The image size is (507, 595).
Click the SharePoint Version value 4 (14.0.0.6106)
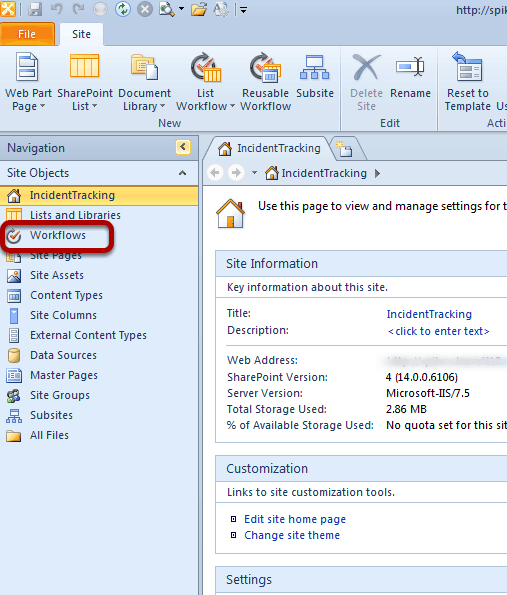coord(422,377)
